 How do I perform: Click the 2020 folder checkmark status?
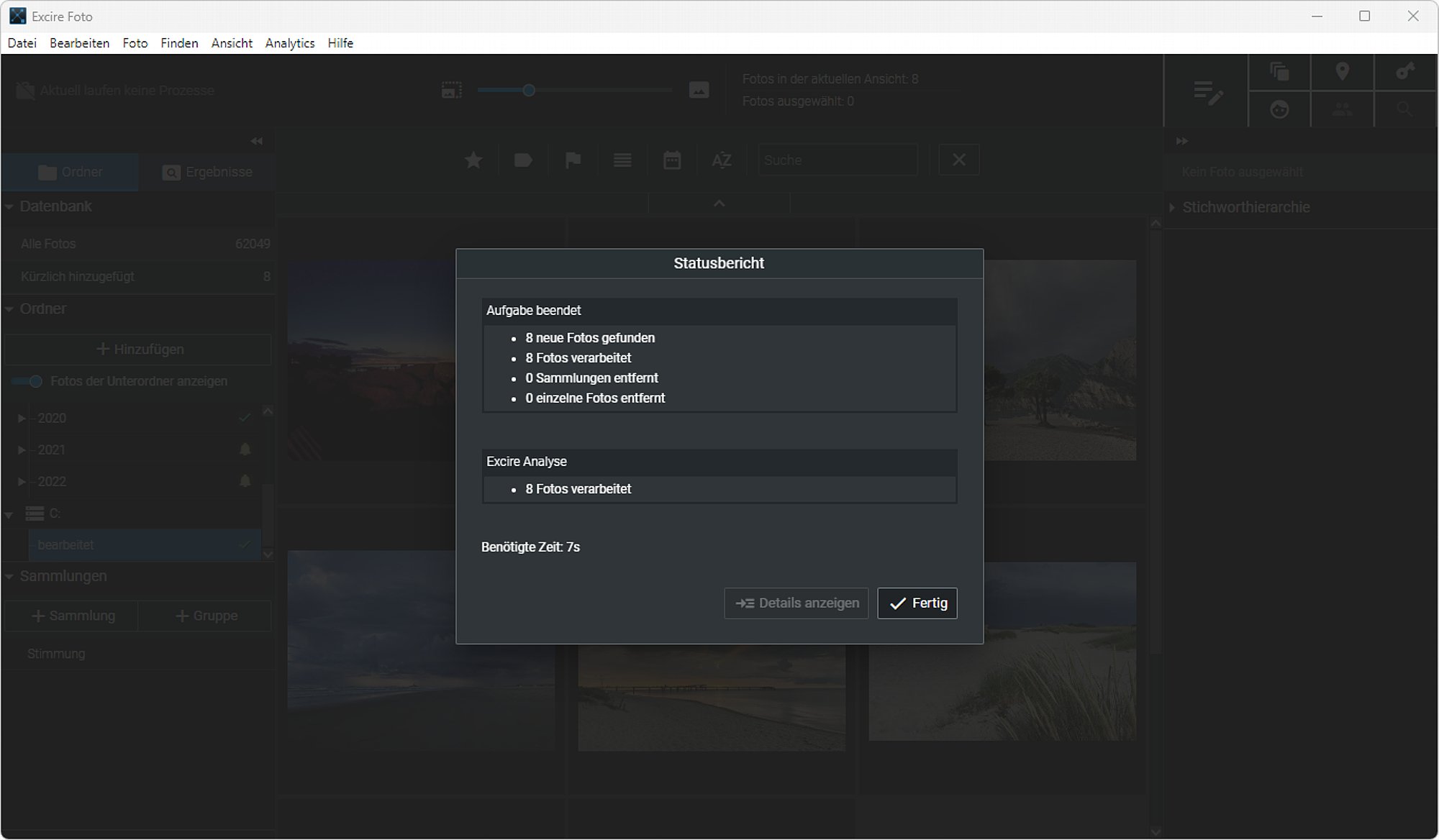[245, 418]
